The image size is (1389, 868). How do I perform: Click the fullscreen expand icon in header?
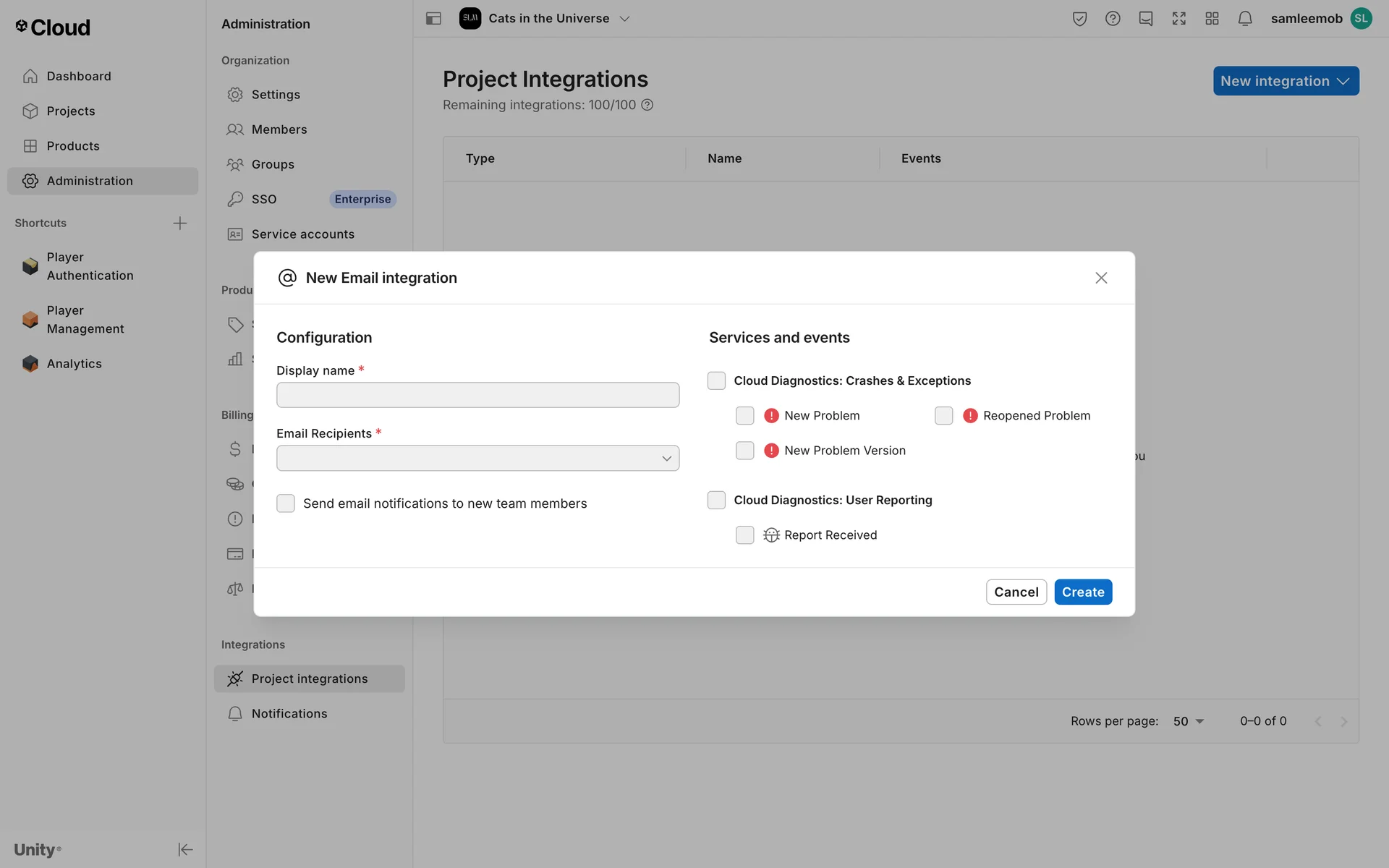pos(1178,19)
